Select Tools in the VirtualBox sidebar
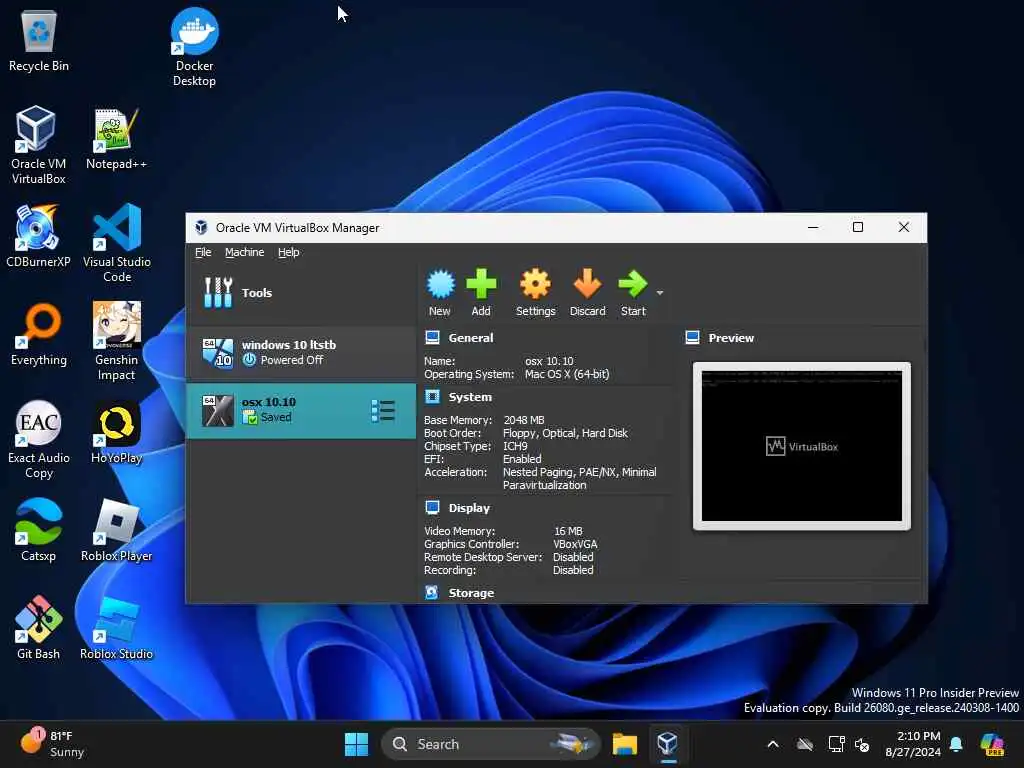Image resolution: width=1024 pixels, height=768 pixels. [x=300, y=293]
